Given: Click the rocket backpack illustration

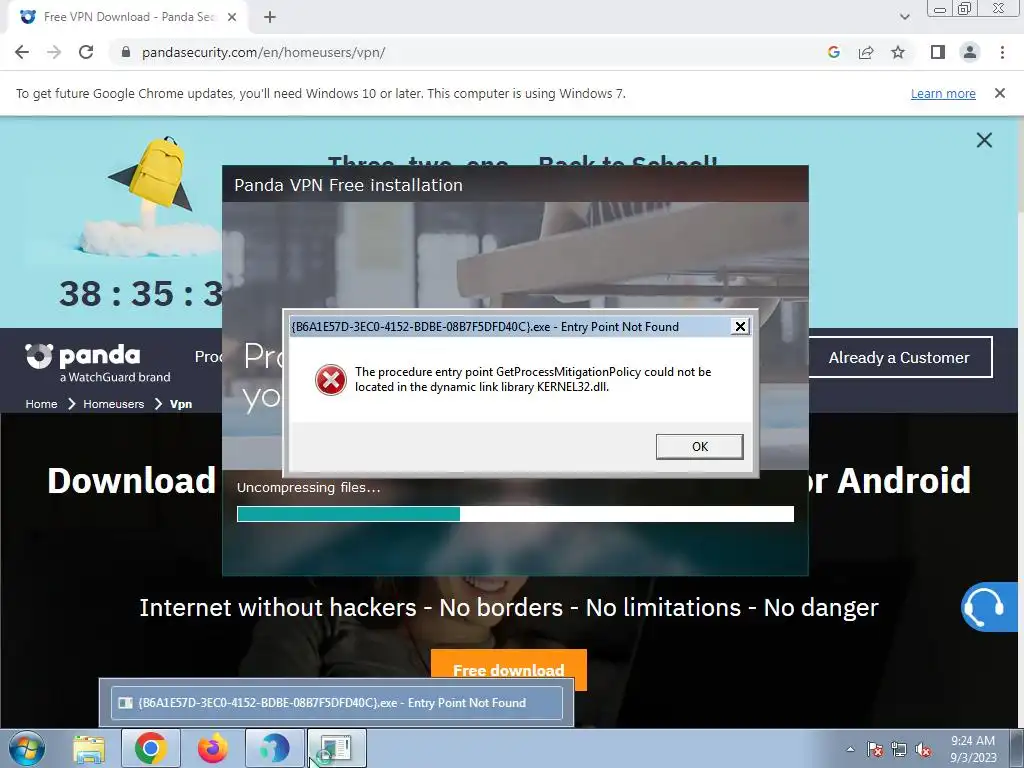Looking at the screenshot, I should pos(152,196).
